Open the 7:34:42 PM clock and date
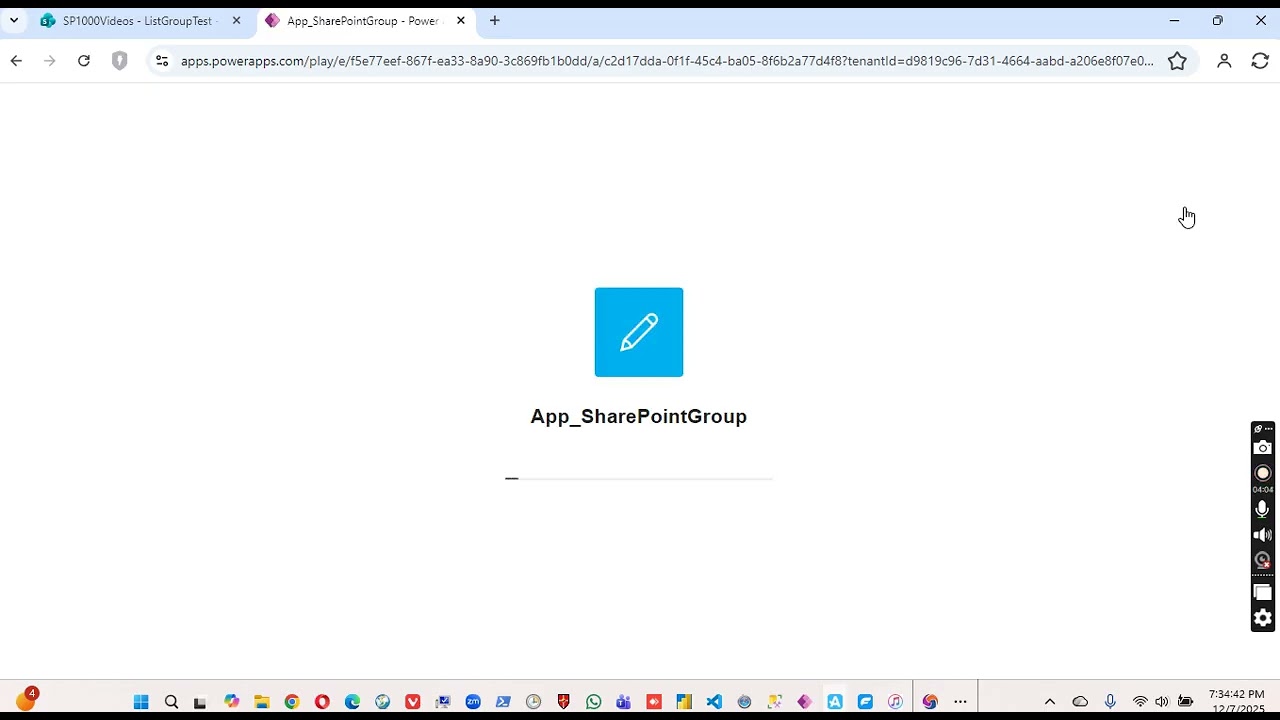Image resolution: width=1280 pixels, height=720 pixels. tap(1237, 701)
